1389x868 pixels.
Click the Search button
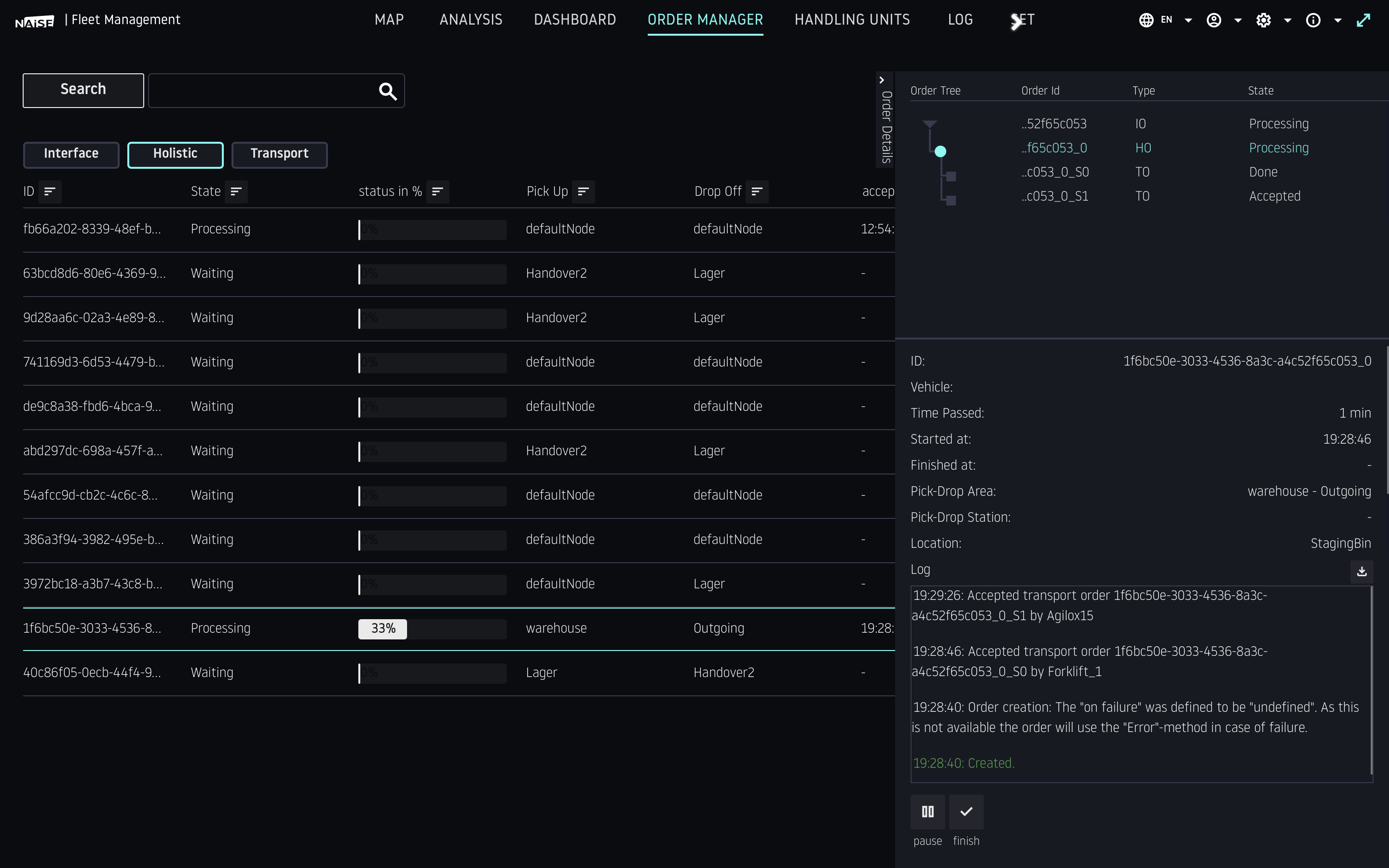click(82, 90)
